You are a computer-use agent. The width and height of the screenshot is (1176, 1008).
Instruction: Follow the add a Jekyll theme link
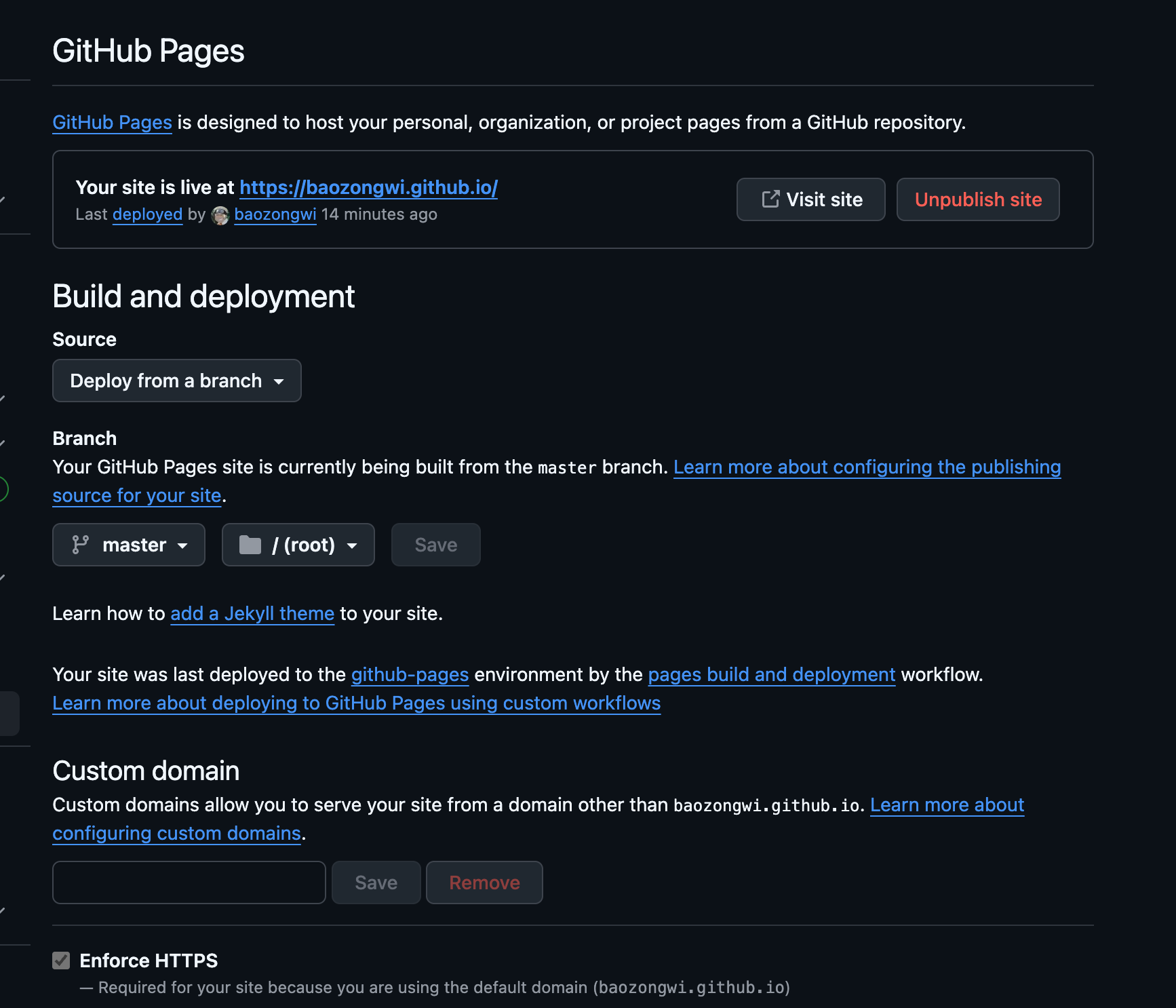click(x=252, y=613)
